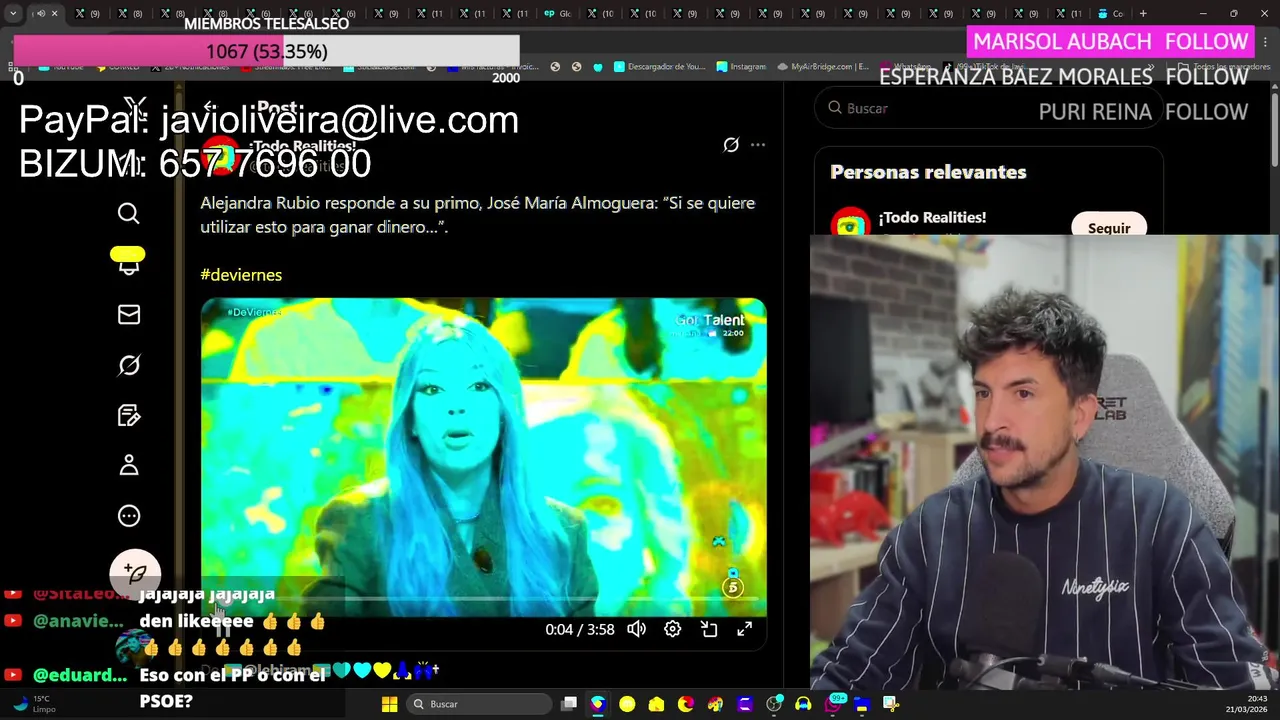Click the video time text 0:04 / 3:58

click(580, 630)
